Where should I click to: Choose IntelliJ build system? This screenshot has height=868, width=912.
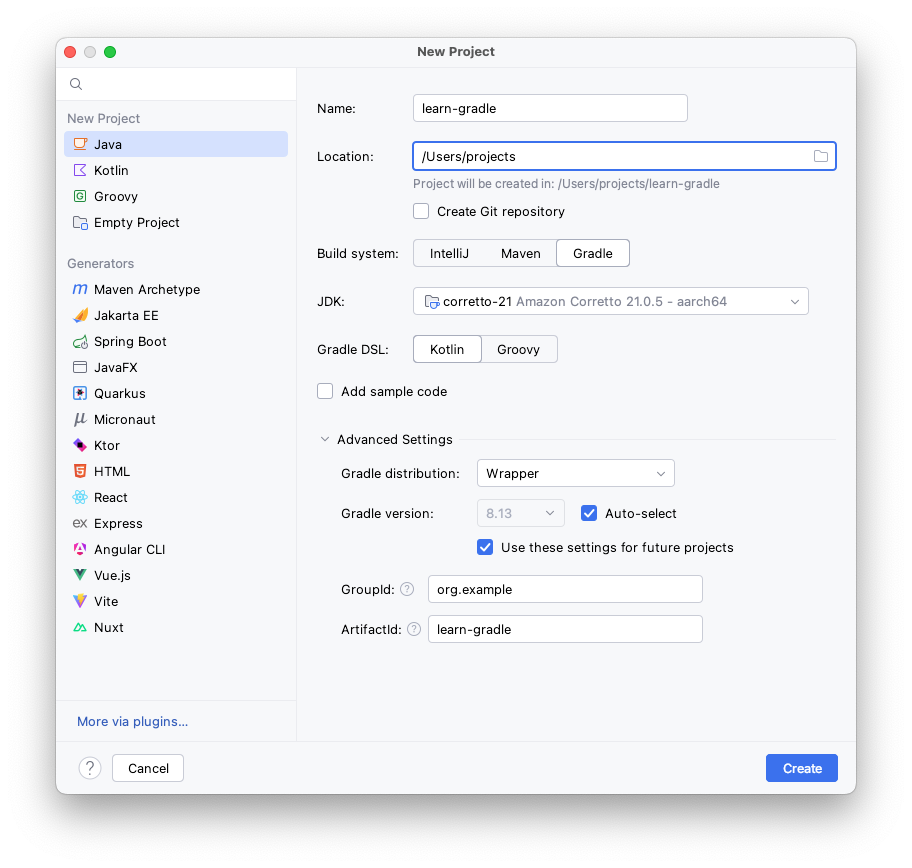tap(449, 254)
